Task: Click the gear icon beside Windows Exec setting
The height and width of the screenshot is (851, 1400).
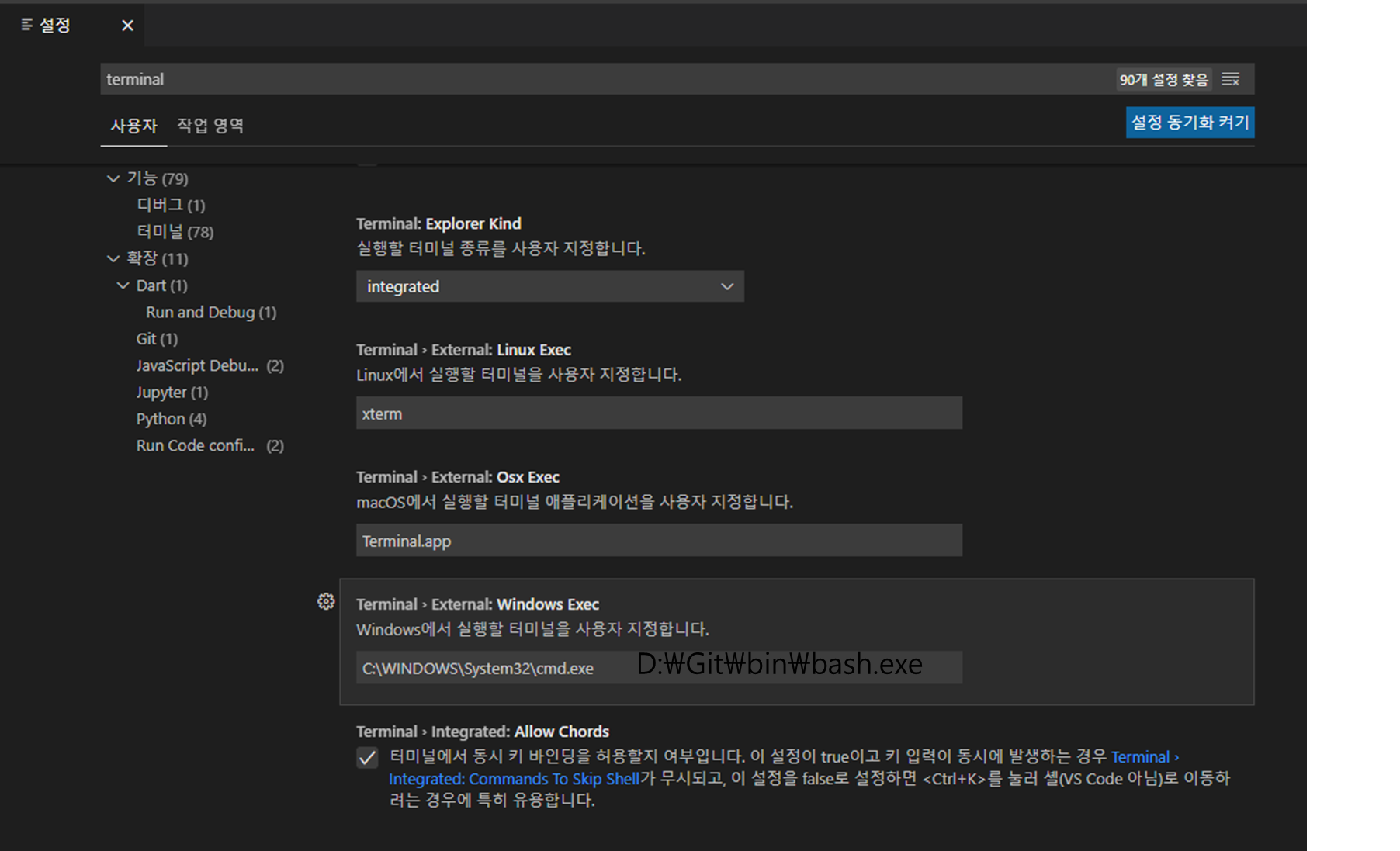Action: (326, 601)
